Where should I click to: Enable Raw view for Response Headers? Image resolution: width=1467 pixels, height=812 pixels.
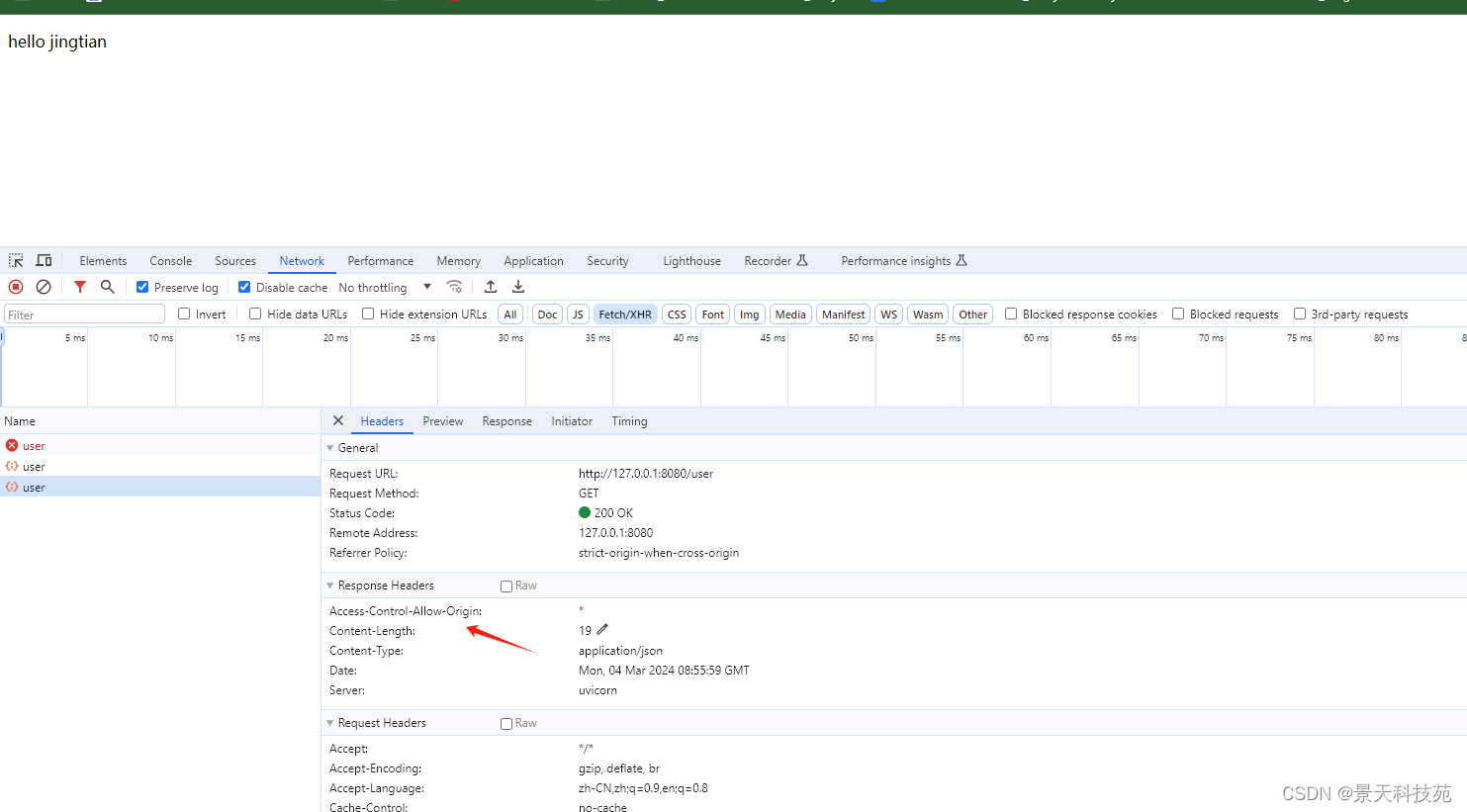point(506,586)
